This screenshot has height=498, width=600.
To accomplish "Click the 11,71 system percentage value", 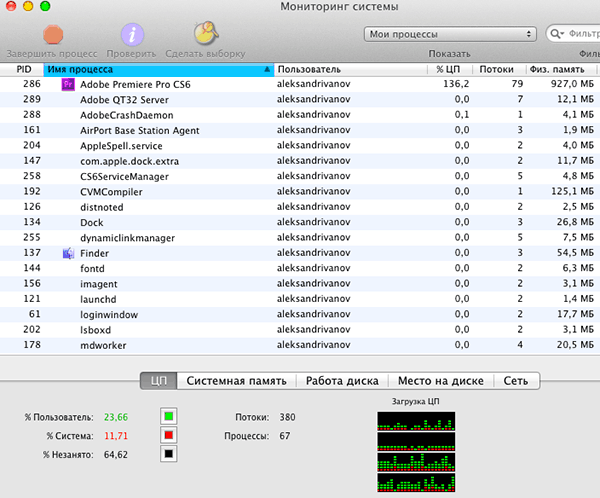I will coord(116,436).
